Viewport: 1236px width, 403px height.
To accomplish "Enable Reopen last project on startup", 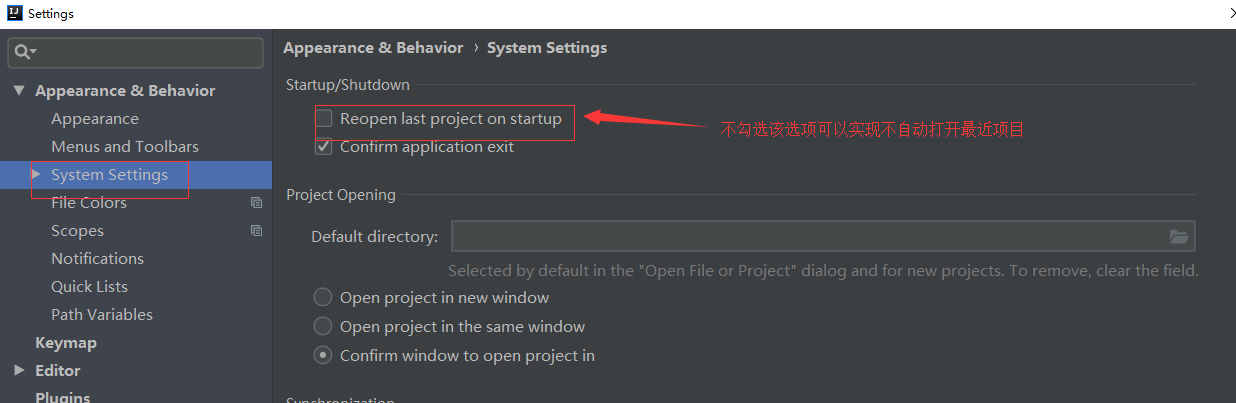I will click(x=324, y=119).
